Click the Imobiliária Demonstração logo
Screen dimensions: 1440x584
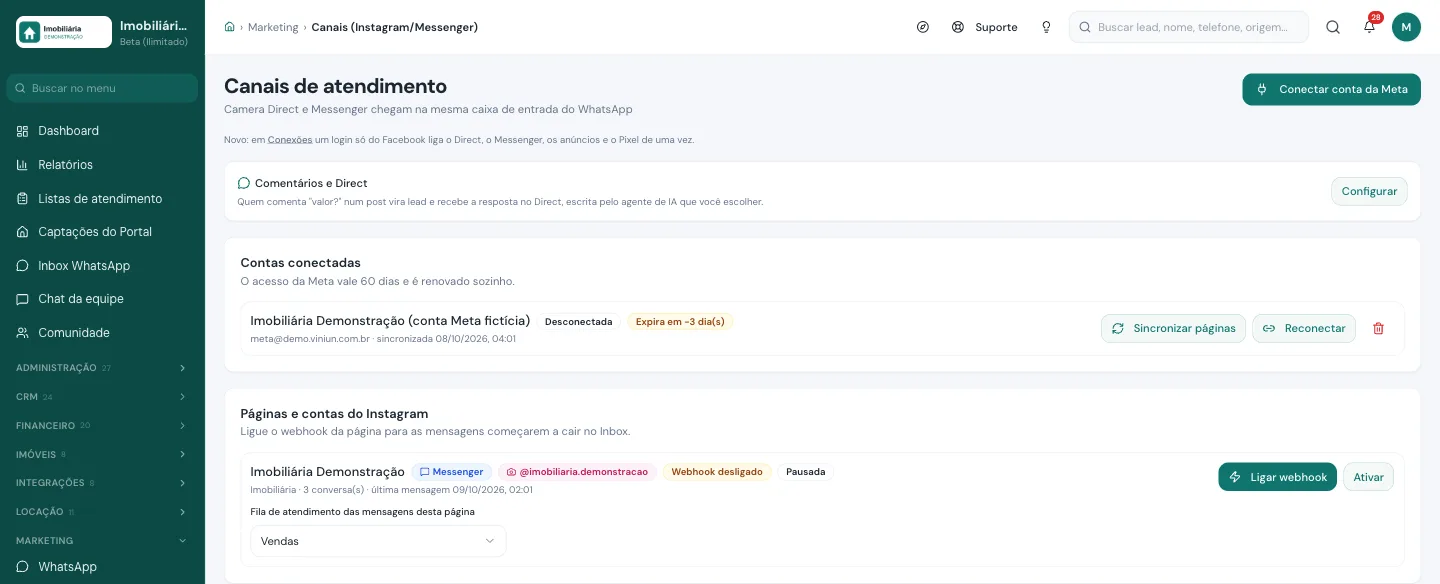click(x=64, y=32)
